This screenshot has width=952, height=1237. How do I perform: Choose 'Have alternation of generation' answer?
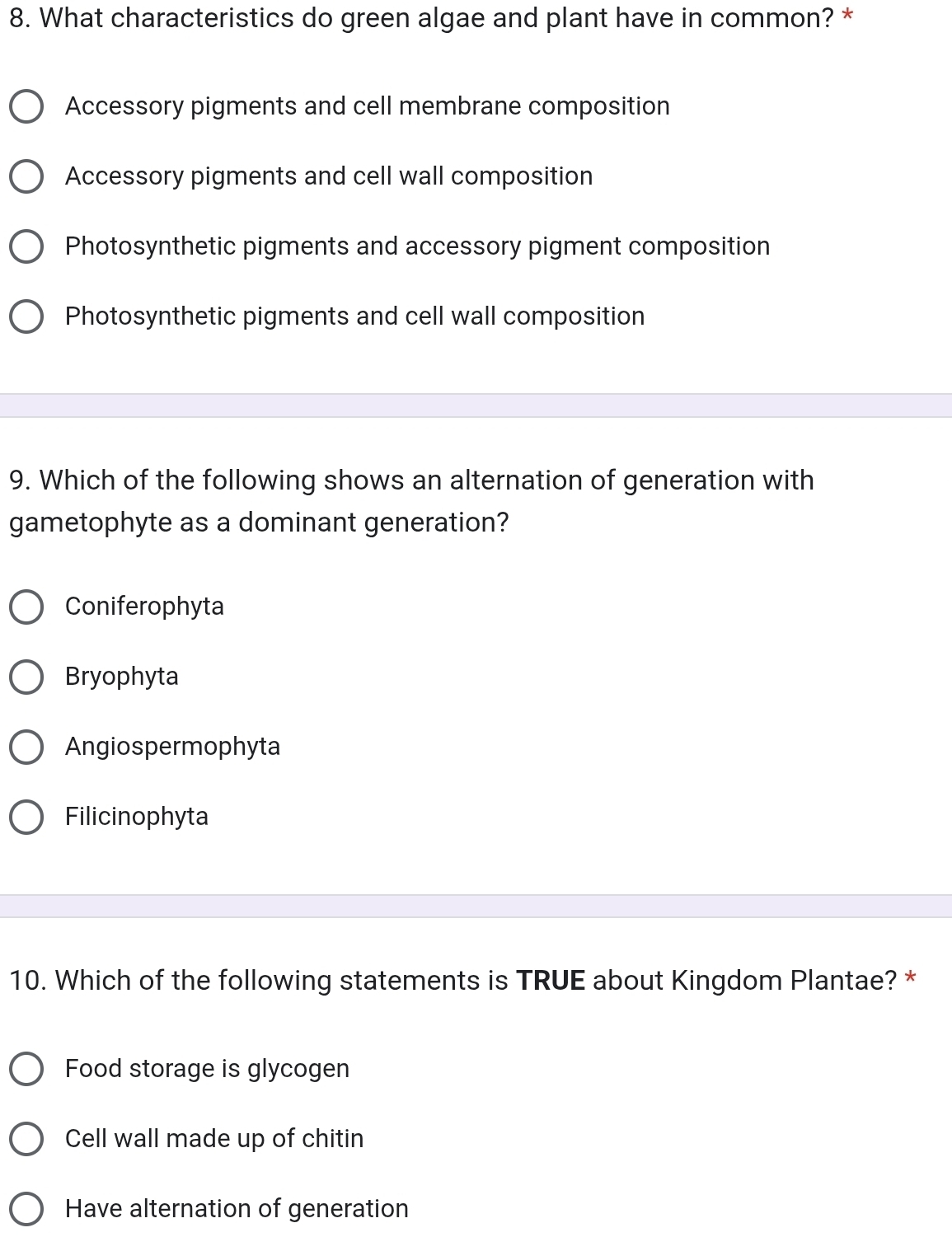point(26,1209)
